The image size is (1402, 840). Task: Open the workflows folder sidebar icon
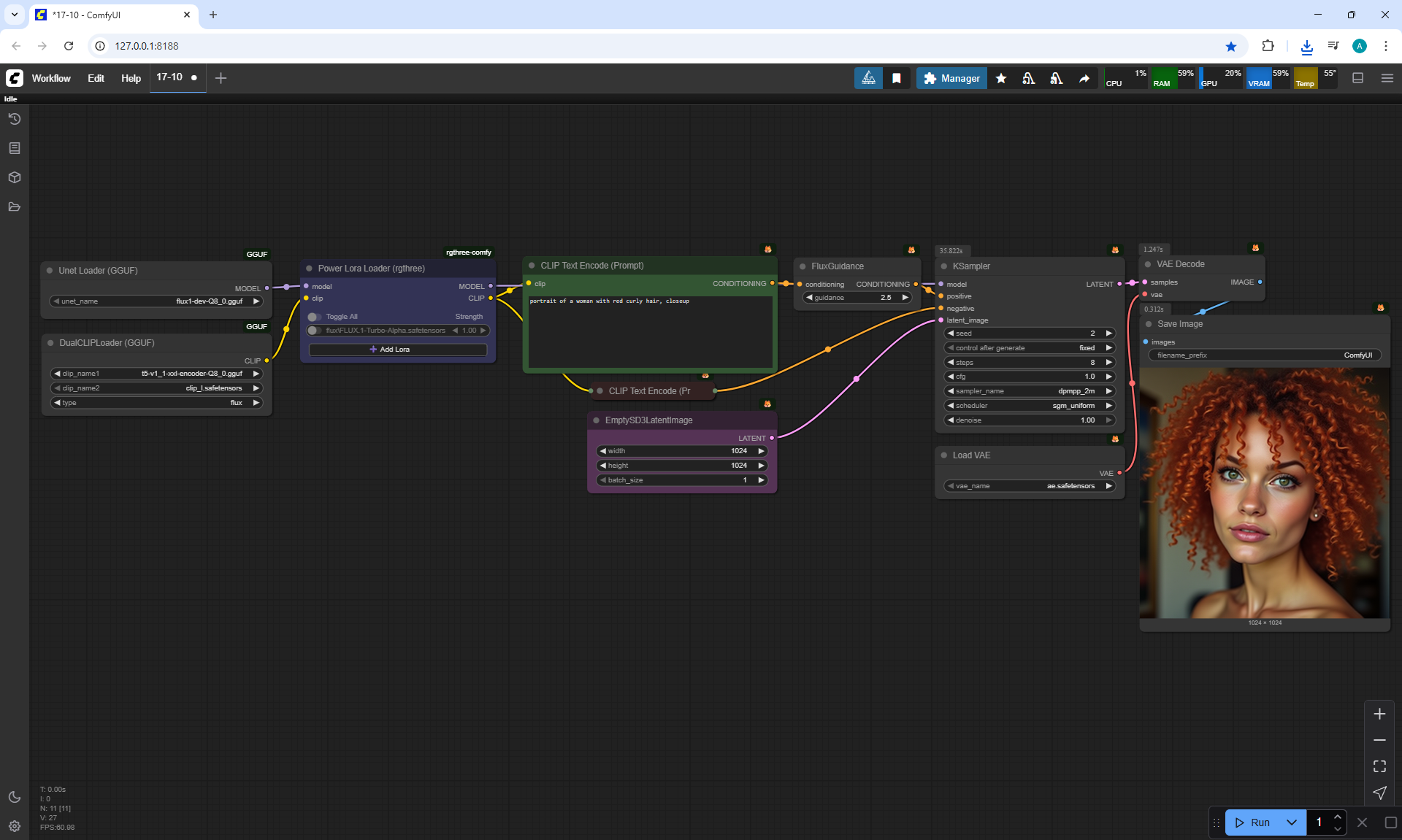[15, 207]
